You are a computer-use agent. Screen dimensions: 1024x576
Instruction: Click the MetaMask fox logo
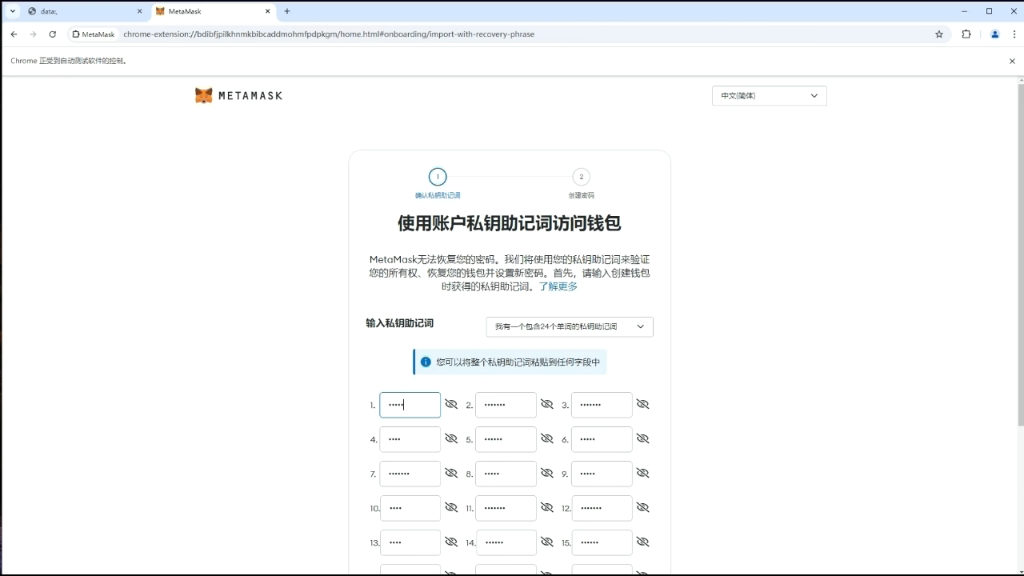[204, 95]
